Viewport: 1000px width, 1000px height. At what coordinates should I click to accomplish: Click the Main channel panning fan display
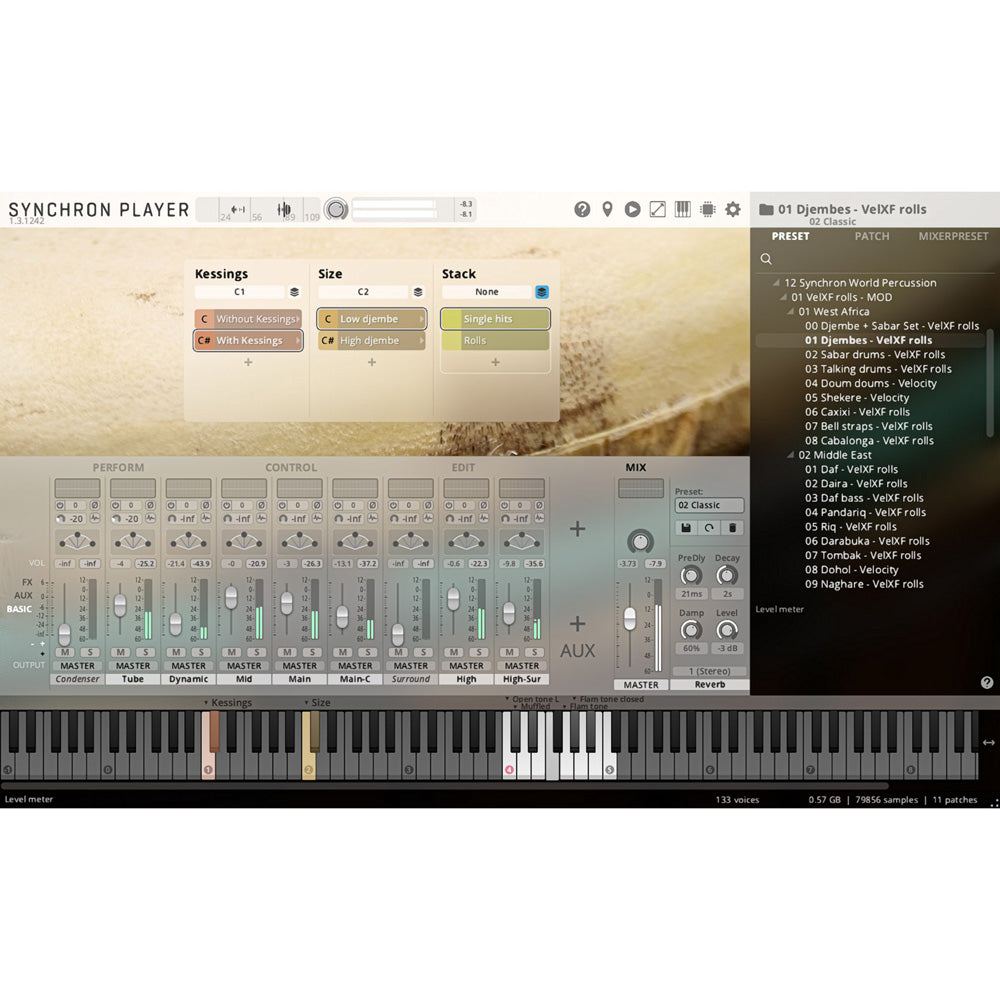point(299,541)
